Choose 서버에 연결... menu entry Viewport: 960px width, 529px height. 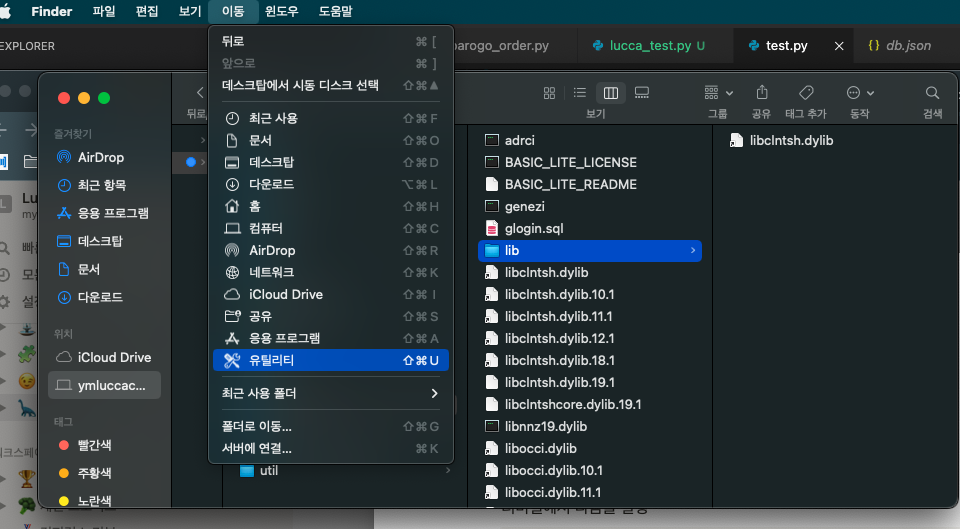point(331,448)
